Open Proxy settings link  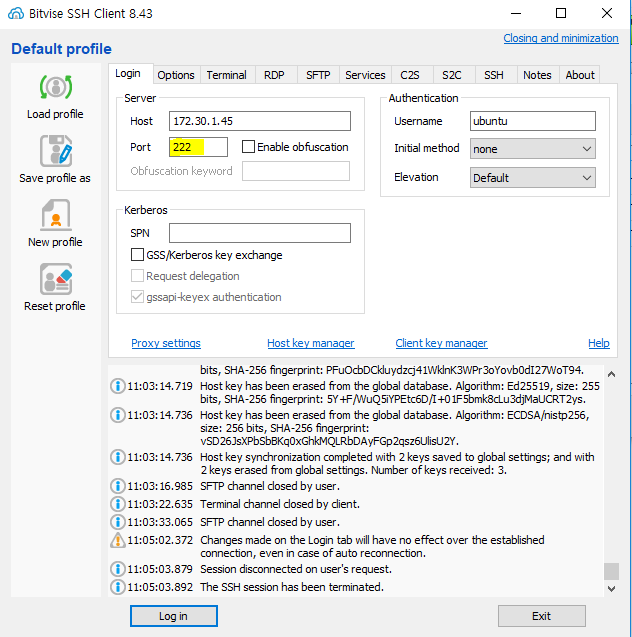click(x=166, y=343)
